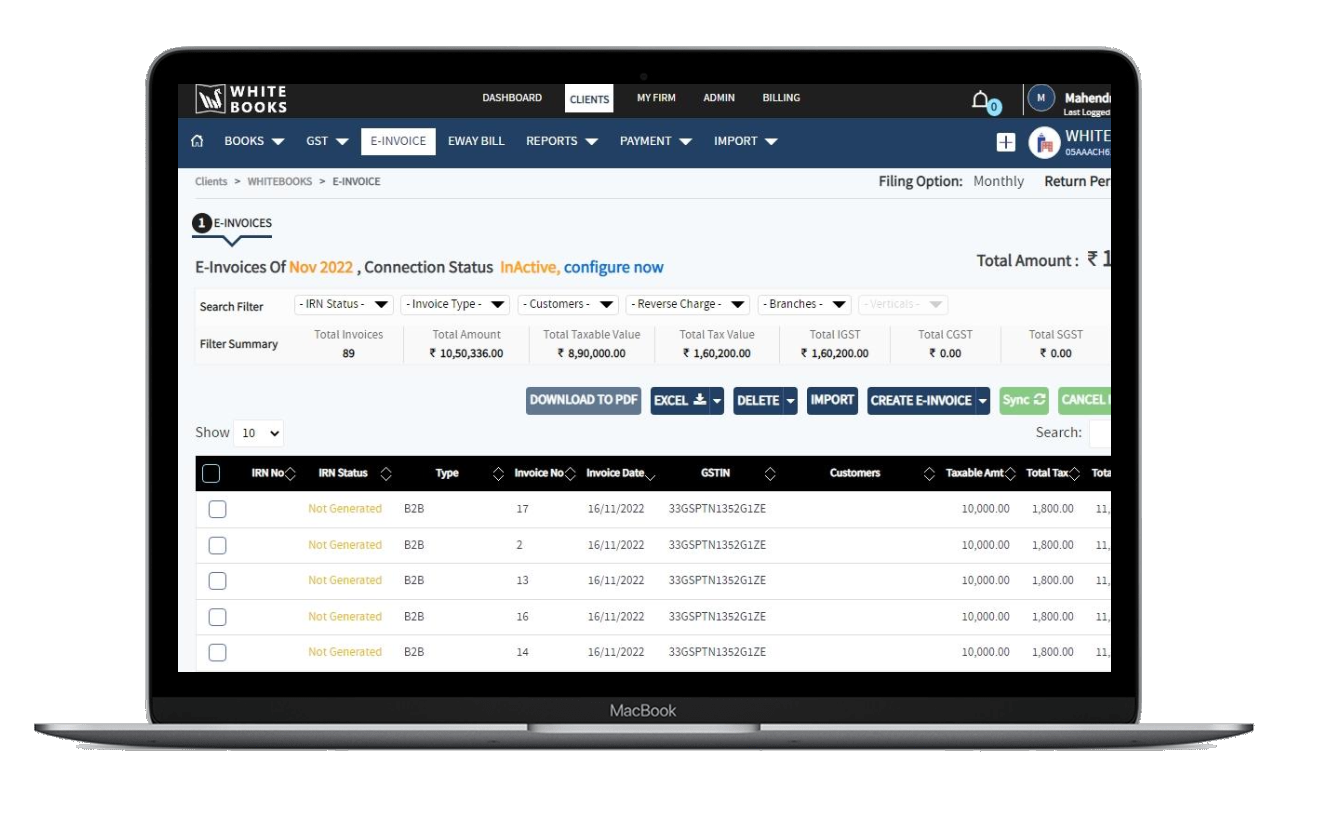Open the Show entries count dropdown
Image resolution: width=1324 pixels, height=840 pixels.
[x=259, y=433]
